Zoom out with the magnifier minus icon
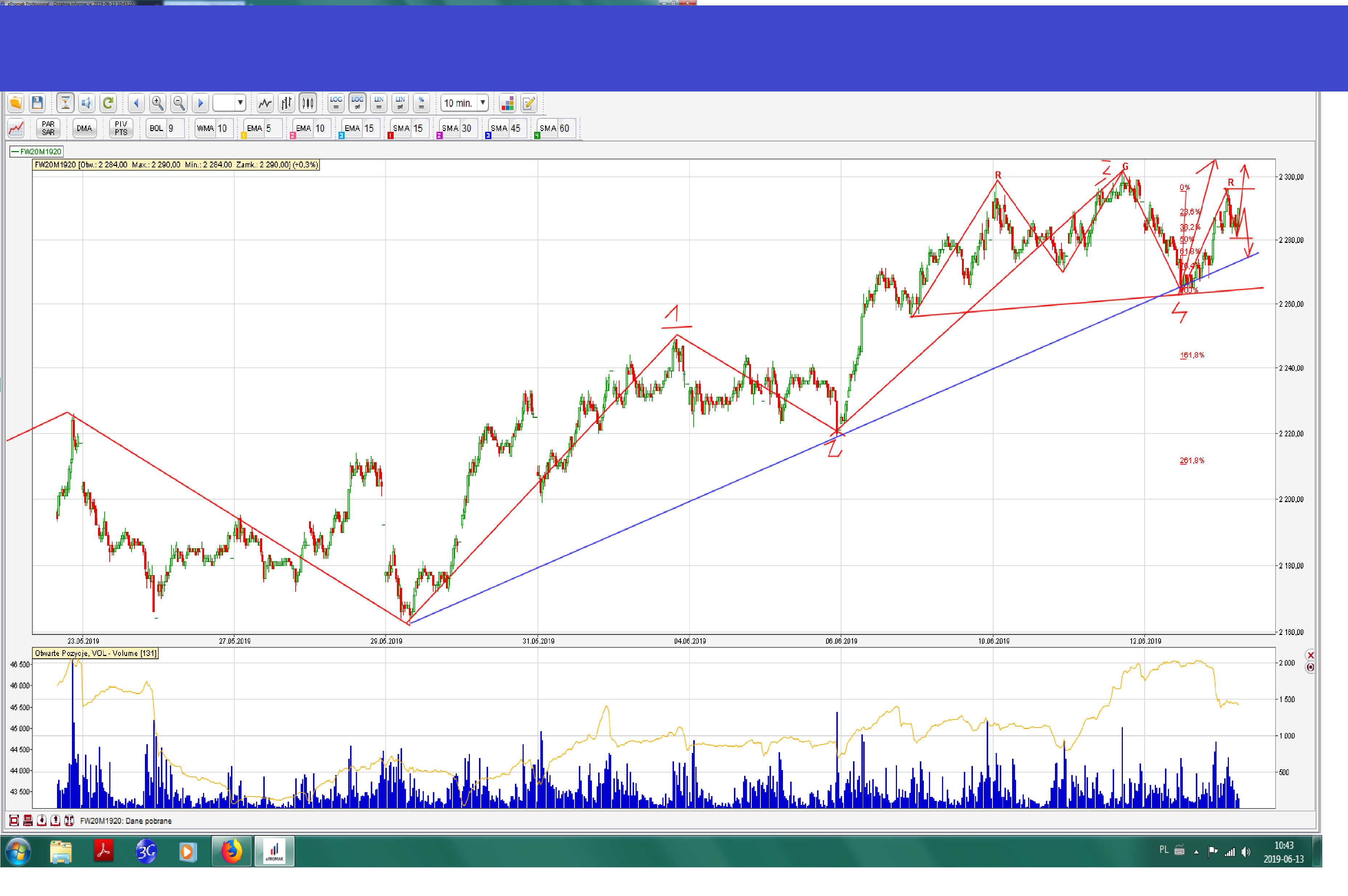1348x896 pixels. click(179, 103)
